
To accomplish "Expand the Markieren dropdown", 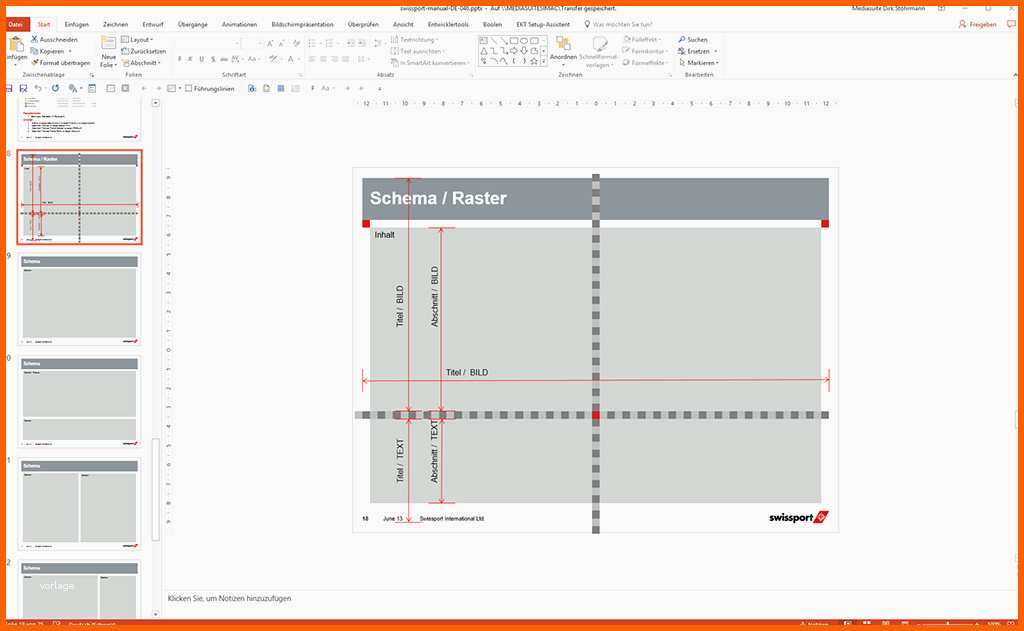I will coord(699,62).
